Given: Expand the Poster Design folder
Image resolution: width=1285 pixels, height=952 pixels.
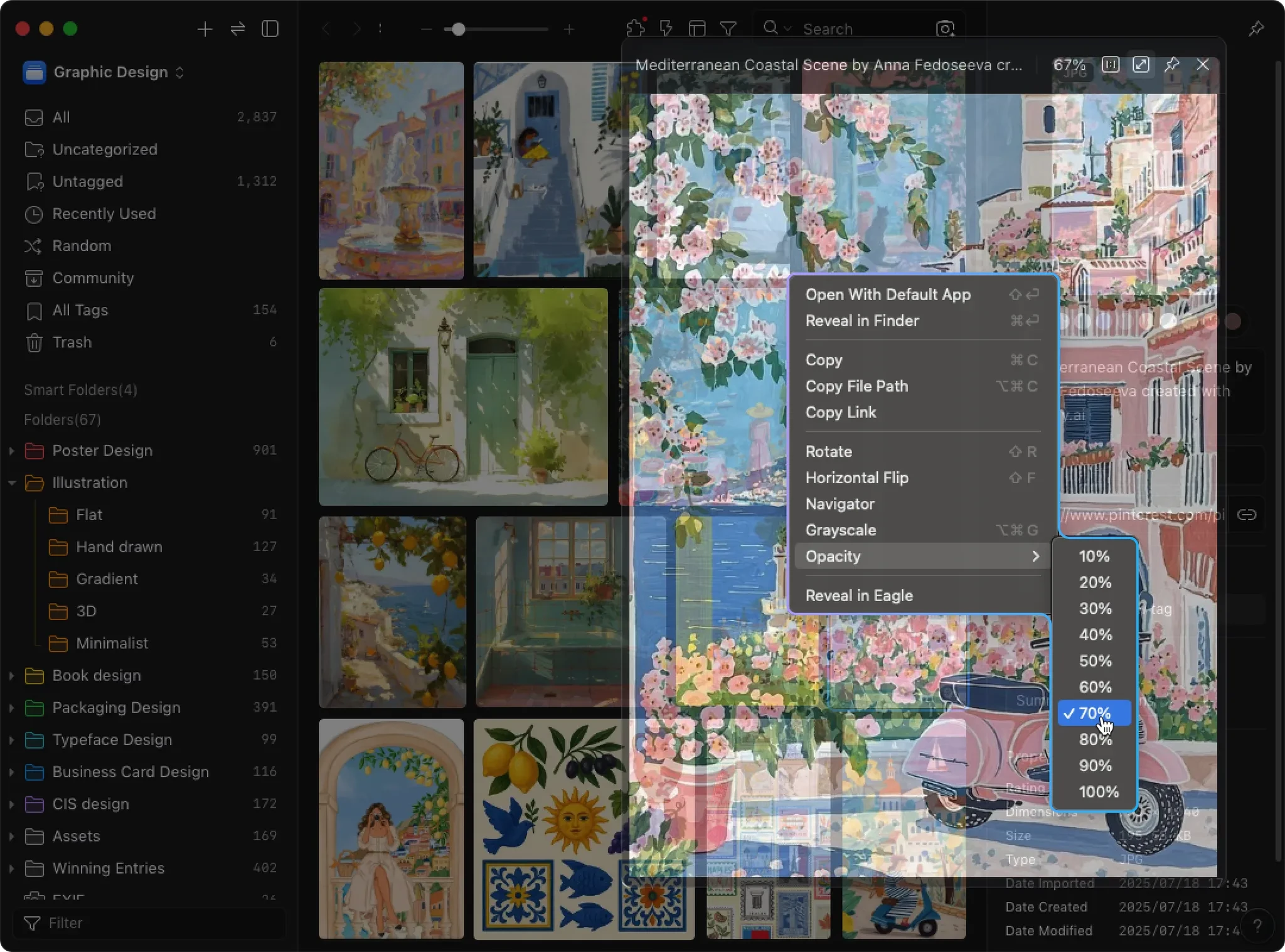Looking at the screenshot, I should (11, 451).
